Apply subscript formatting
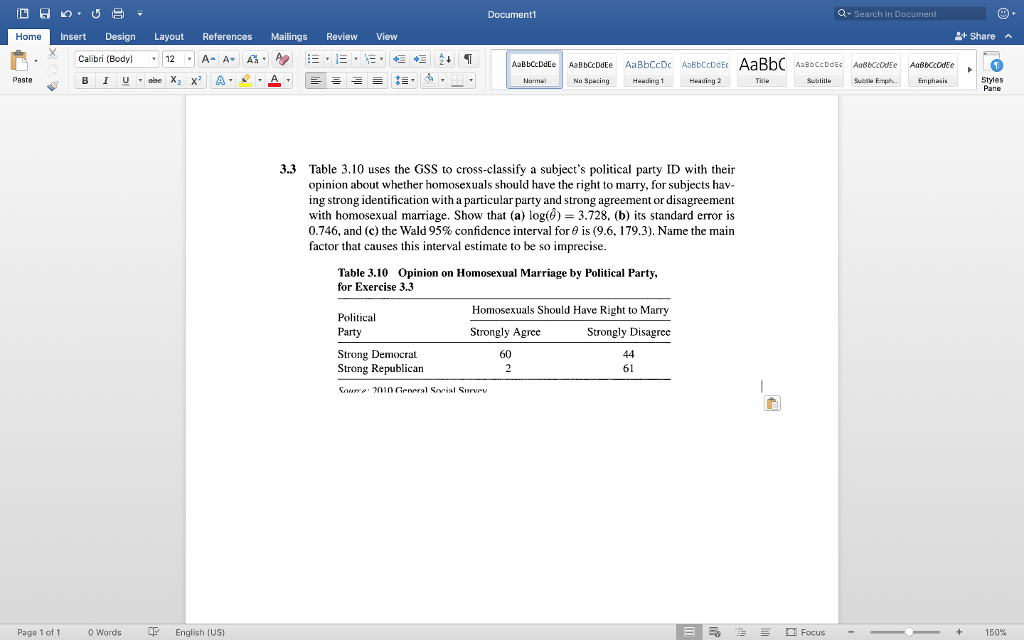 (176, 80)
